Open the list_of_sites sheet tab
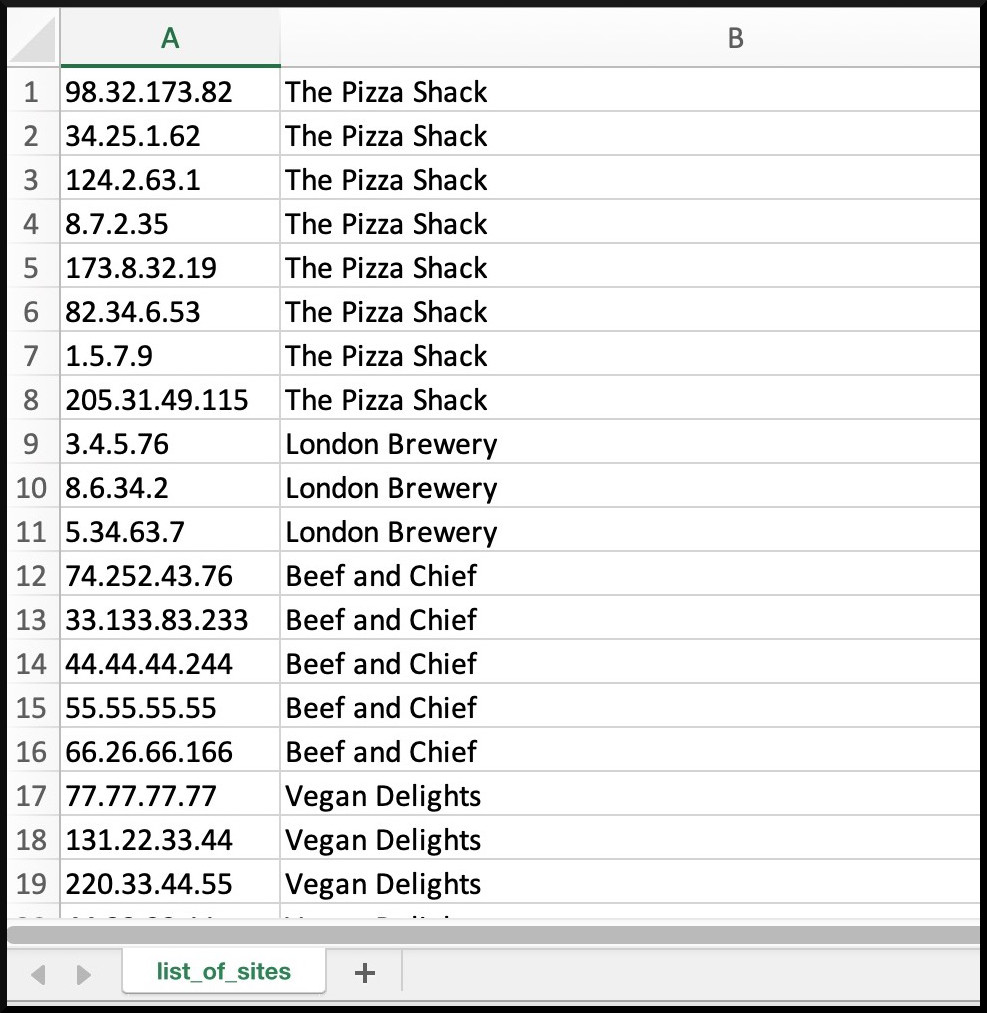The height and width of the screenshot is (1013, 987). 223,971
